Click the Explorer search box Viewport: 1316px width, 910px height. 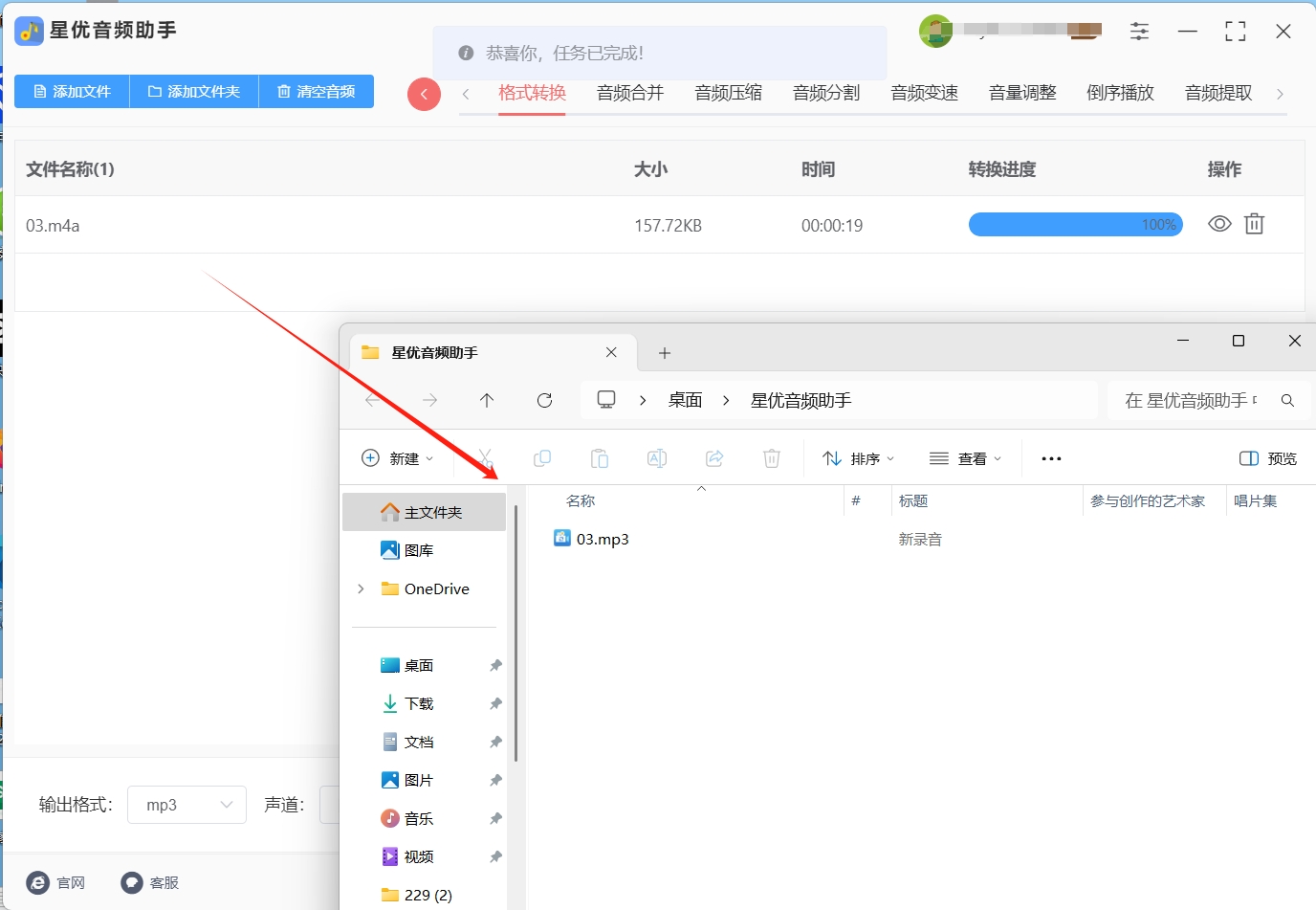point(1209,400)
